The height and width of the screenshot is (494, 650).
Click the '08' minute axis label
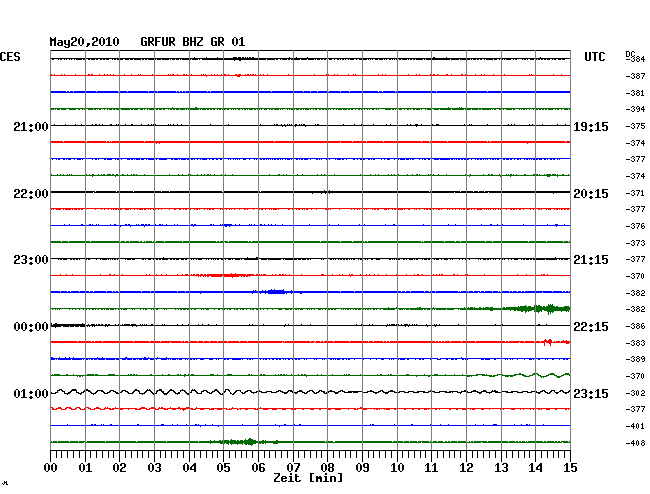click(x=327, y=468)
